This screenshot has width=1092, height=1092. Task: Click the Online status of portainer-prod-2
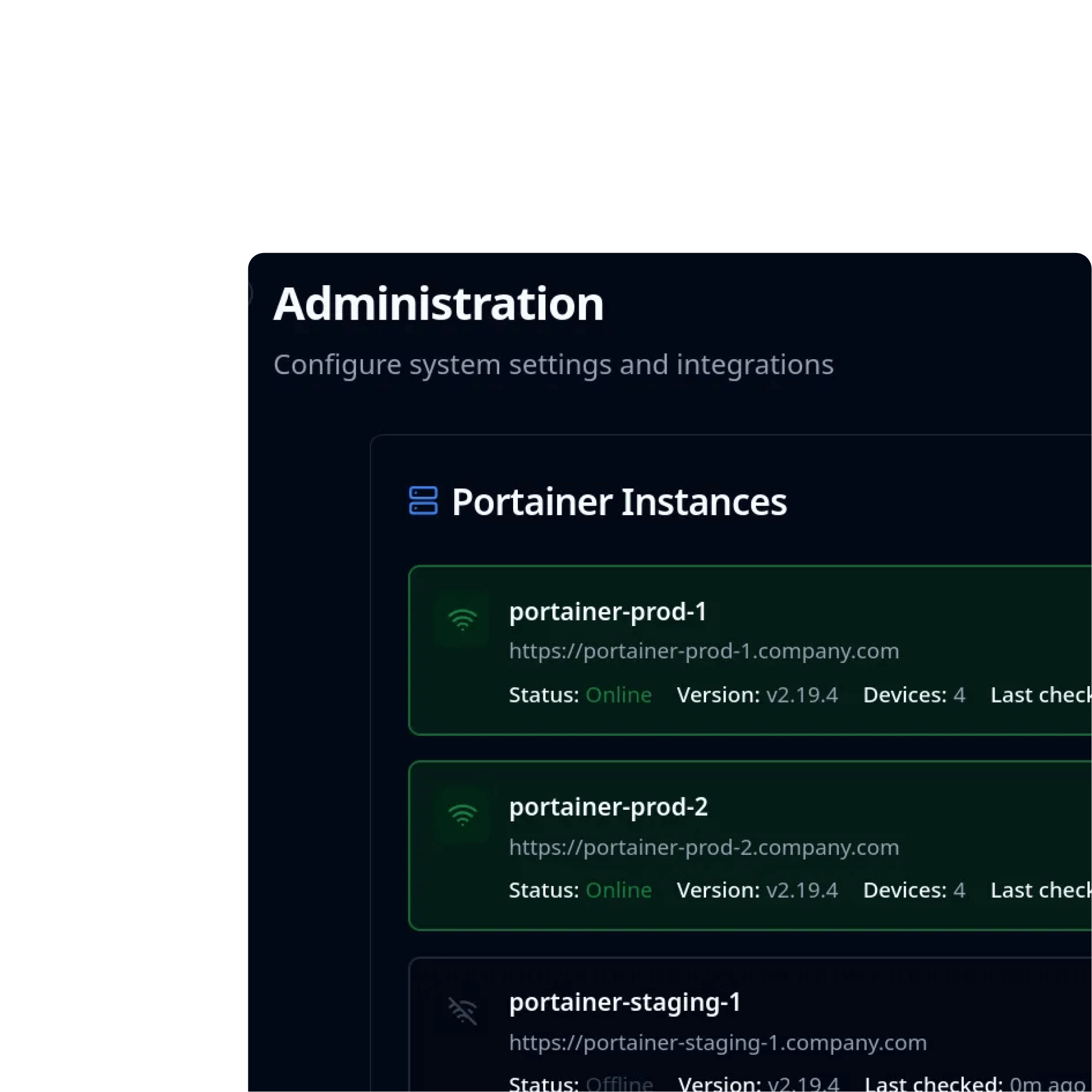618,890
